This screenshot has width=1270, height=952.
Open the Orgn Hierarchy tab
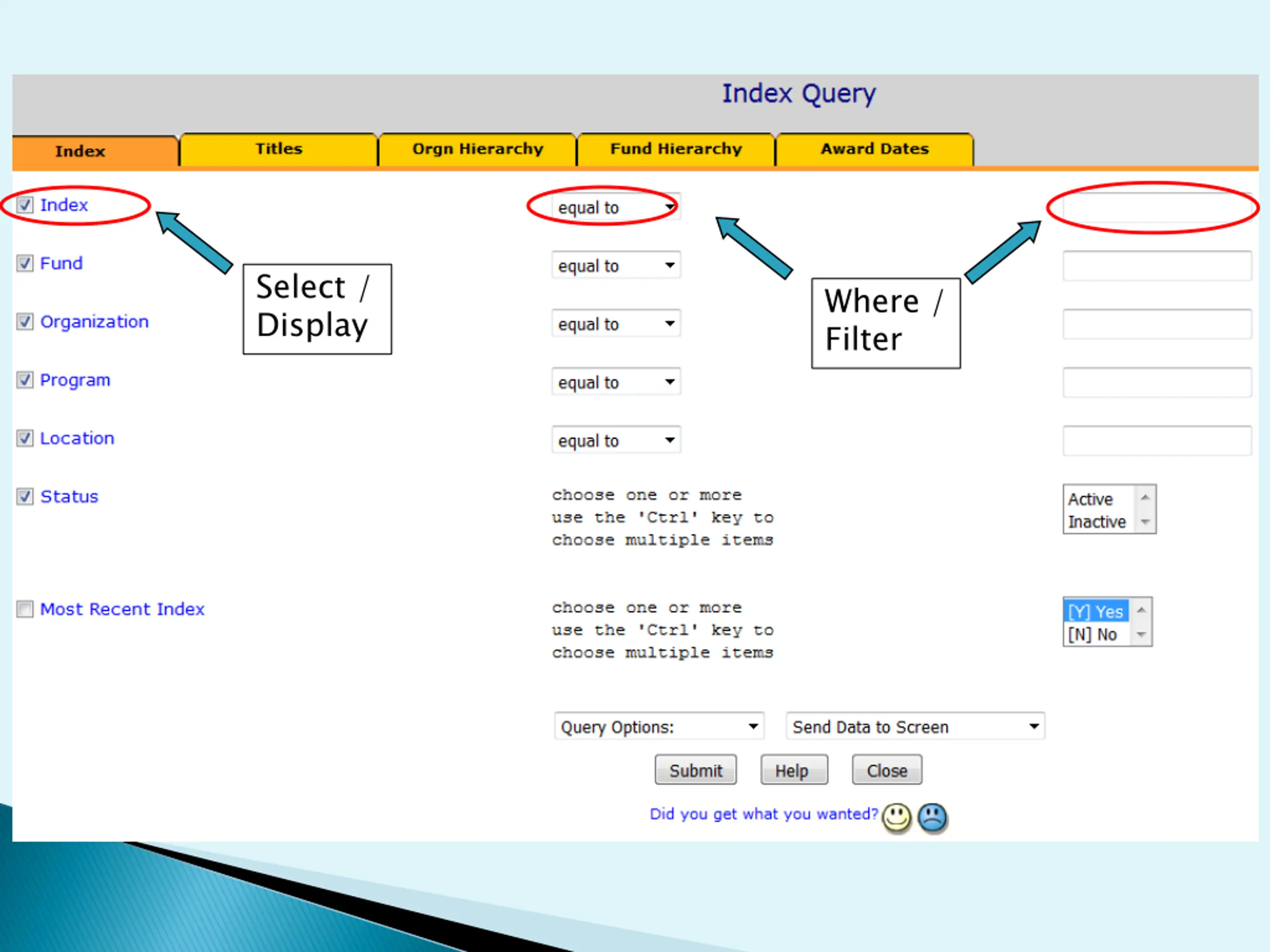pos(477,149)
